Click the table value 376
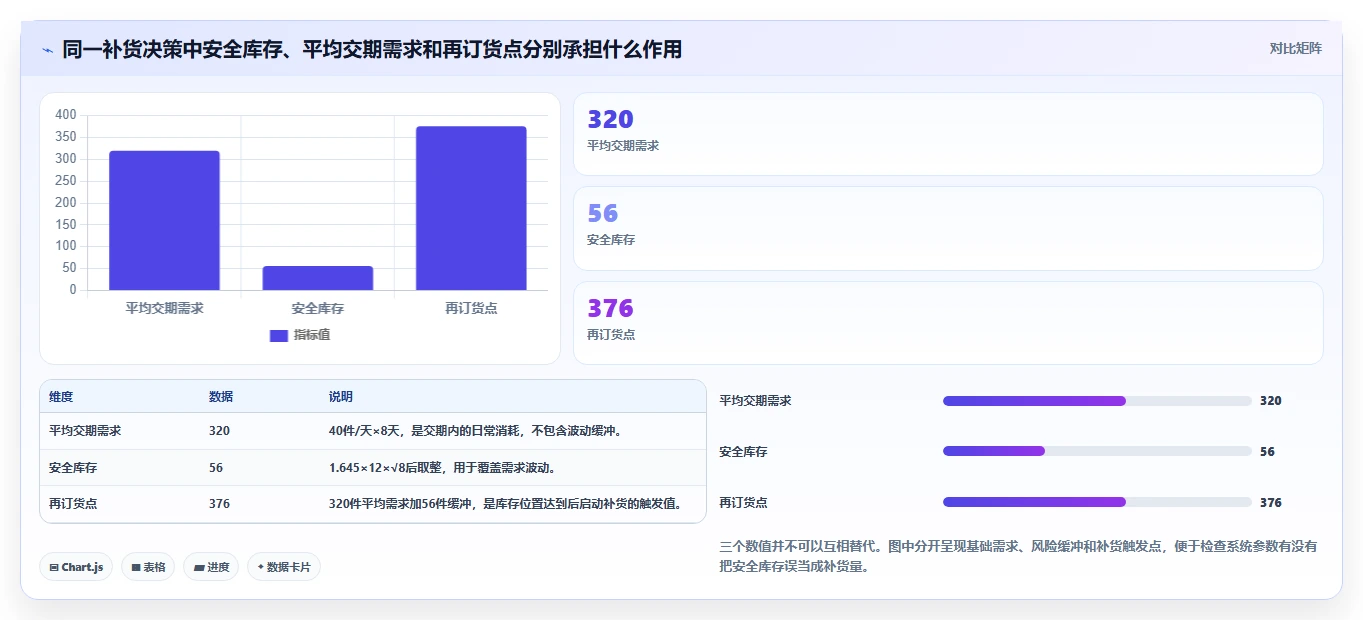 219,504
